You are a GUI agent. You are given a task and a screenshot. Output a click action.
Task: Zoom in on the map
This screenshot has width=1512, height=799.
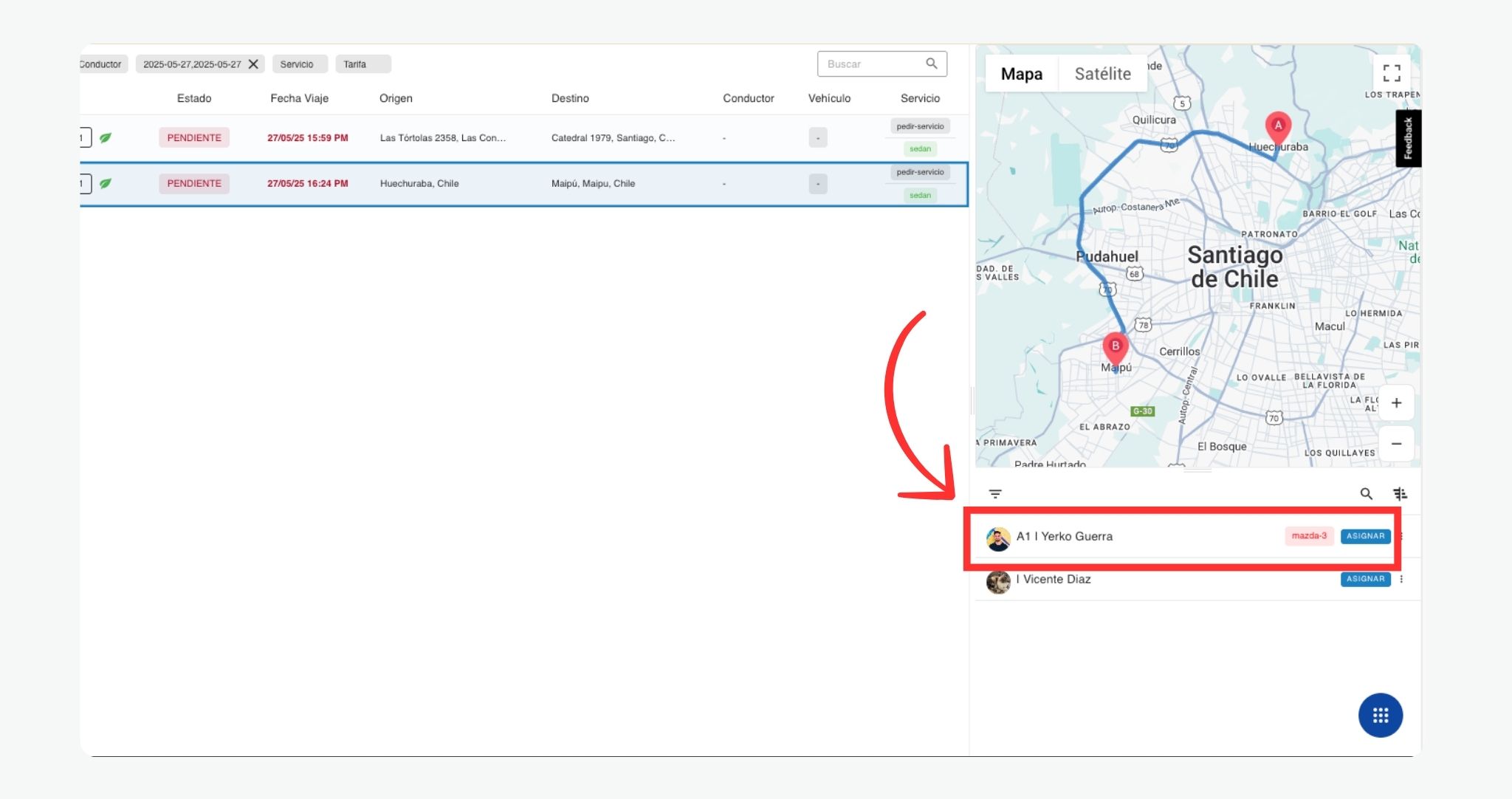click(x=1396, y=403)
